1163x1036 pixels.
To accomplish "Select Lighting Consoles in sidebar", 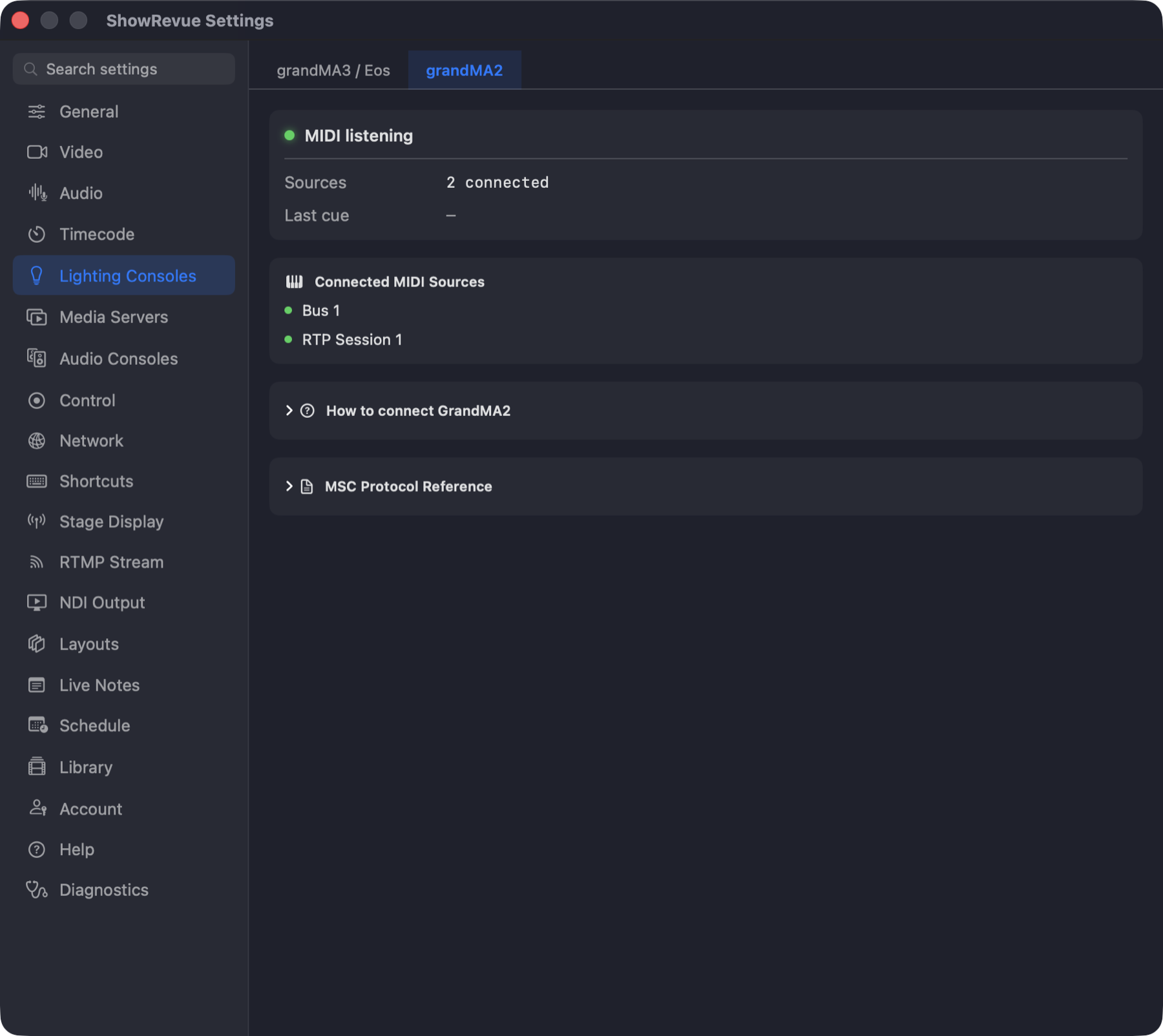I will (x=124, y=276).
